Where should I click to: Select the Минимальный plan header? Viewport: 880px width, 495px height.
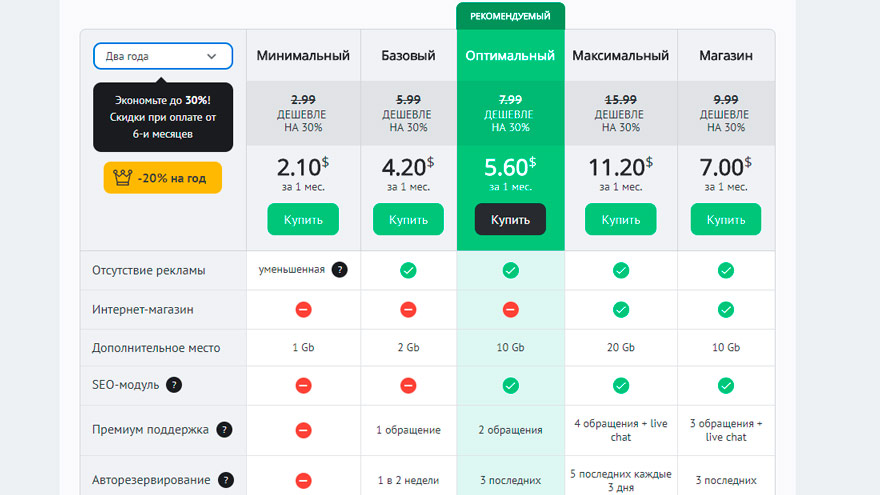pos(303,56)
